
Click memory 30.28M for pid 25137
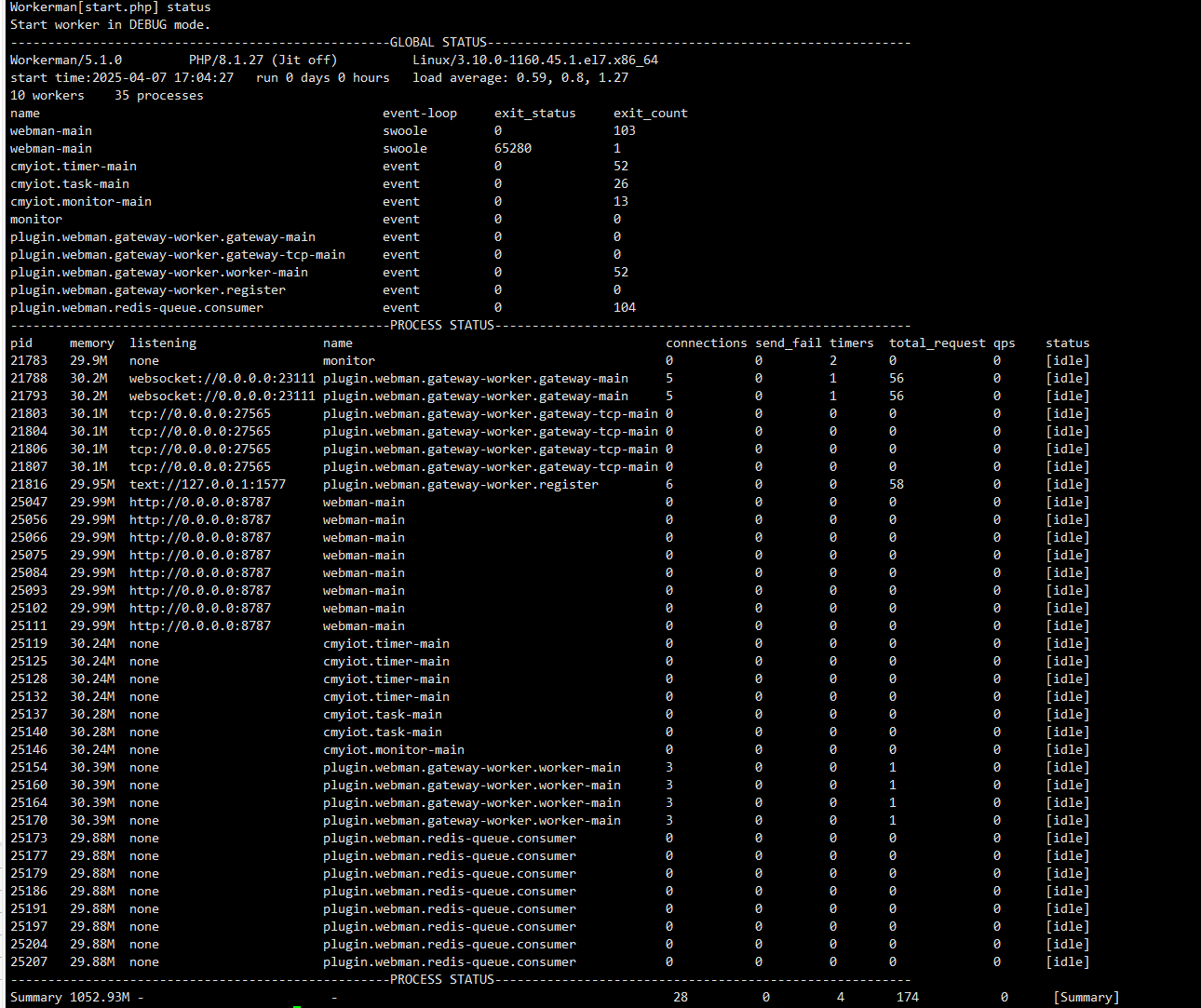(x=92, y=714)
